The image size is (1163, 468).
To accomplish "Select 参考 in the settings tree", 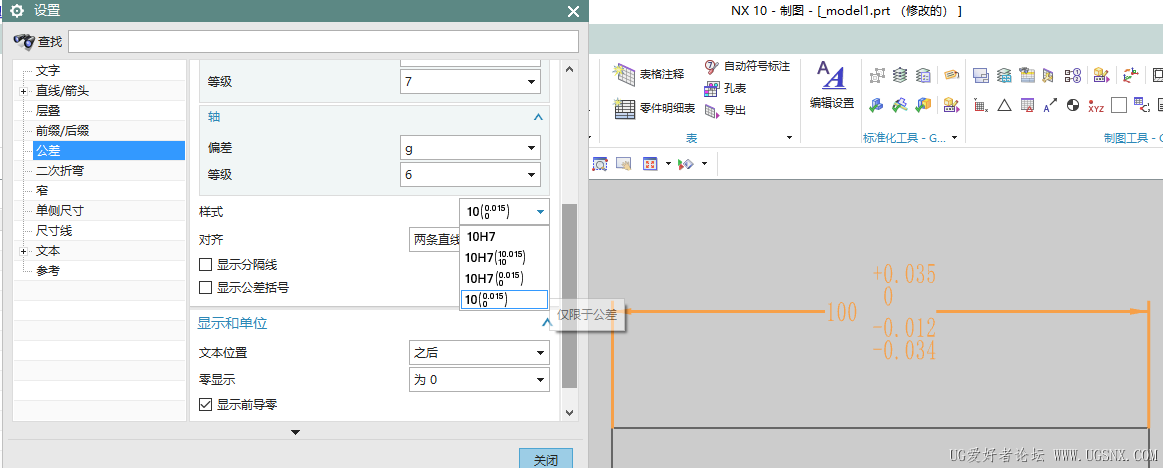I will pyautogui.click(x=48, y=271).
